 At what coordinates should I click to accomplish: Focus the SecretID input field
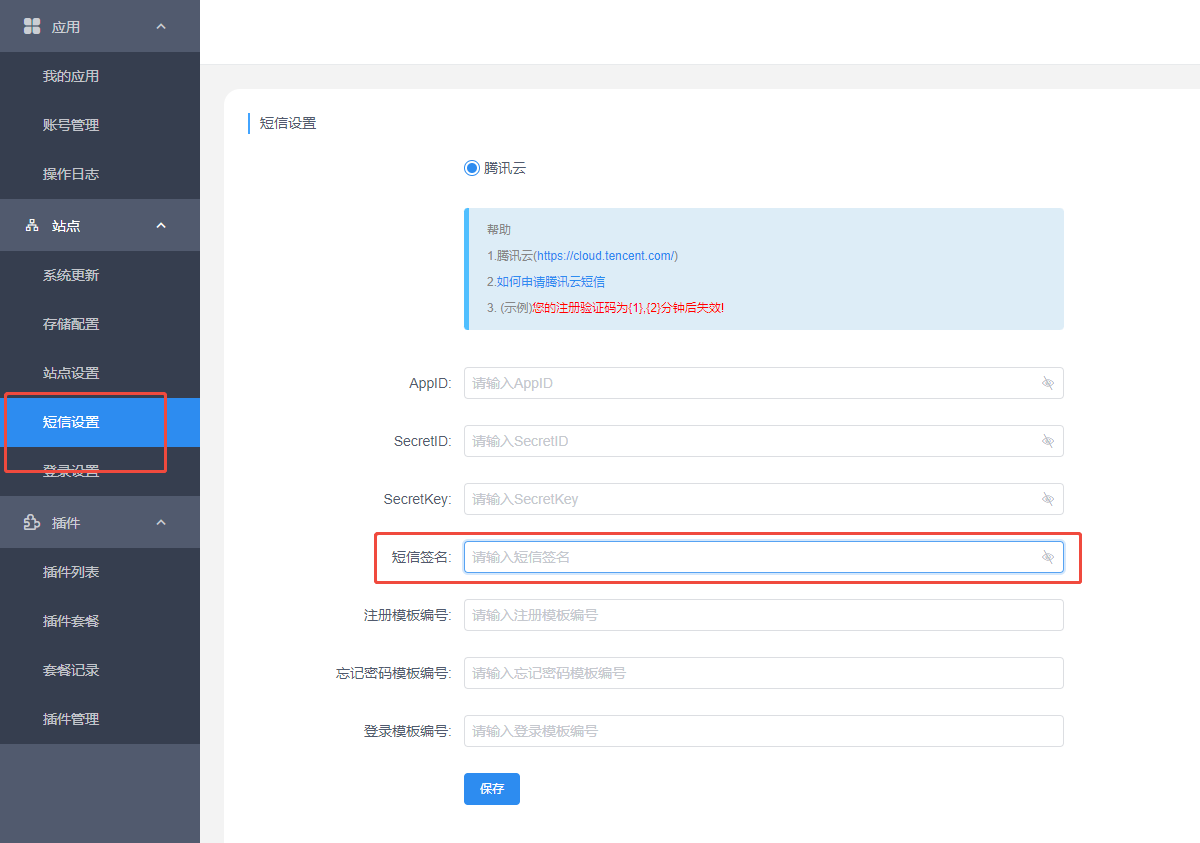pyautogui.click(x=764, y=441)
